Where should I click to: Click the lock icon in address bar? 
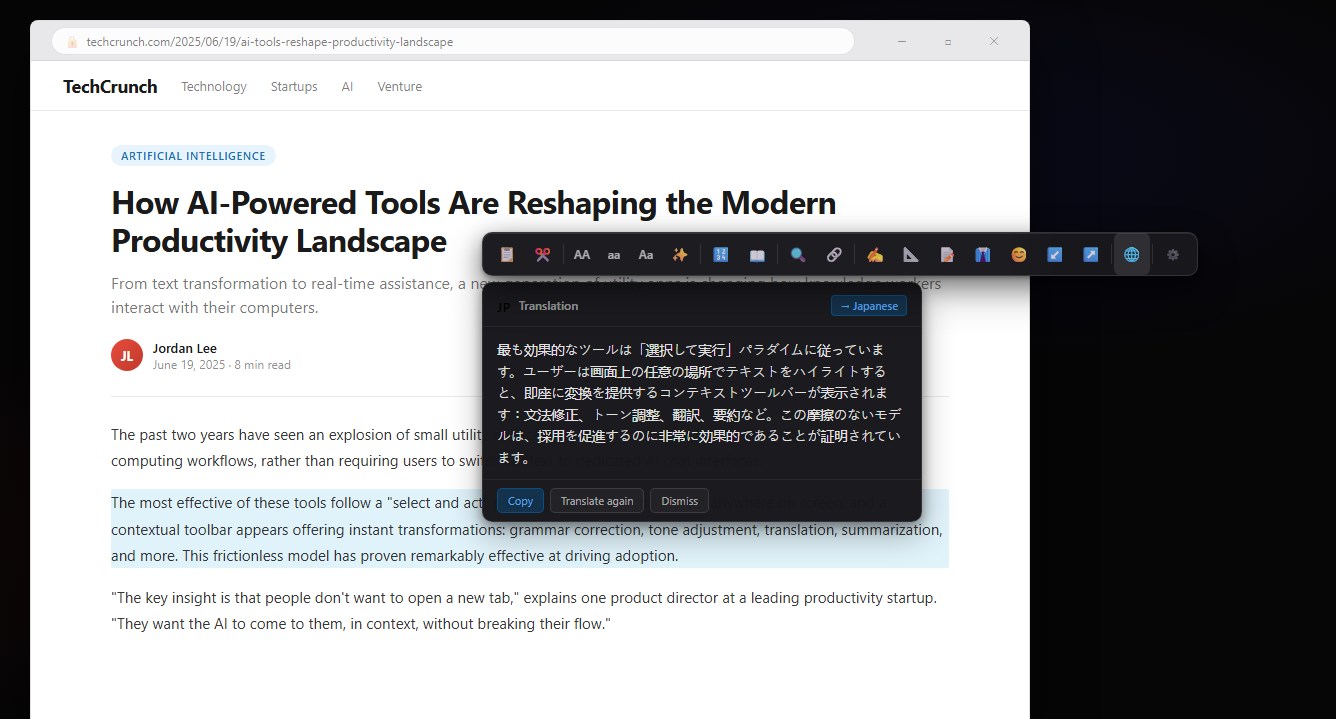72,42
